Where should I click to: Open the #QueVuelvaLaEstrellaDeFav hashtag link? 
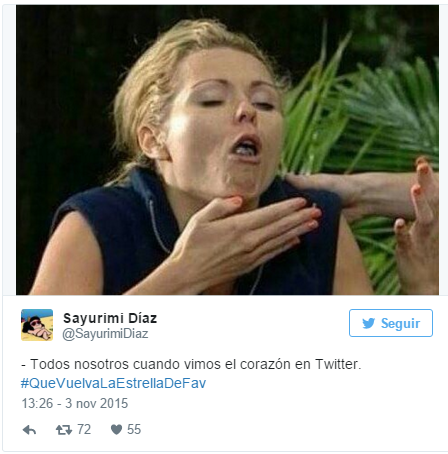pos(113,383)
